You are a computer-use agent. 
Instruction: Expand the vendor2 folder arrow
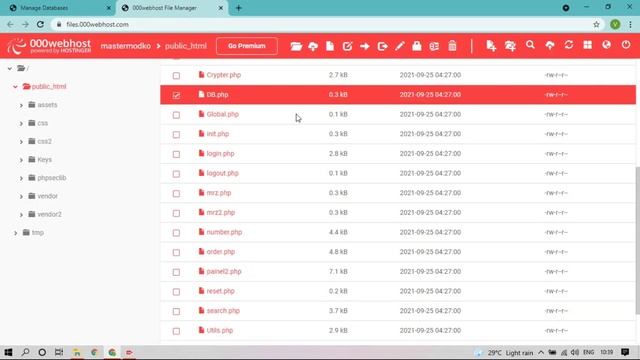(x=21, y=215)
